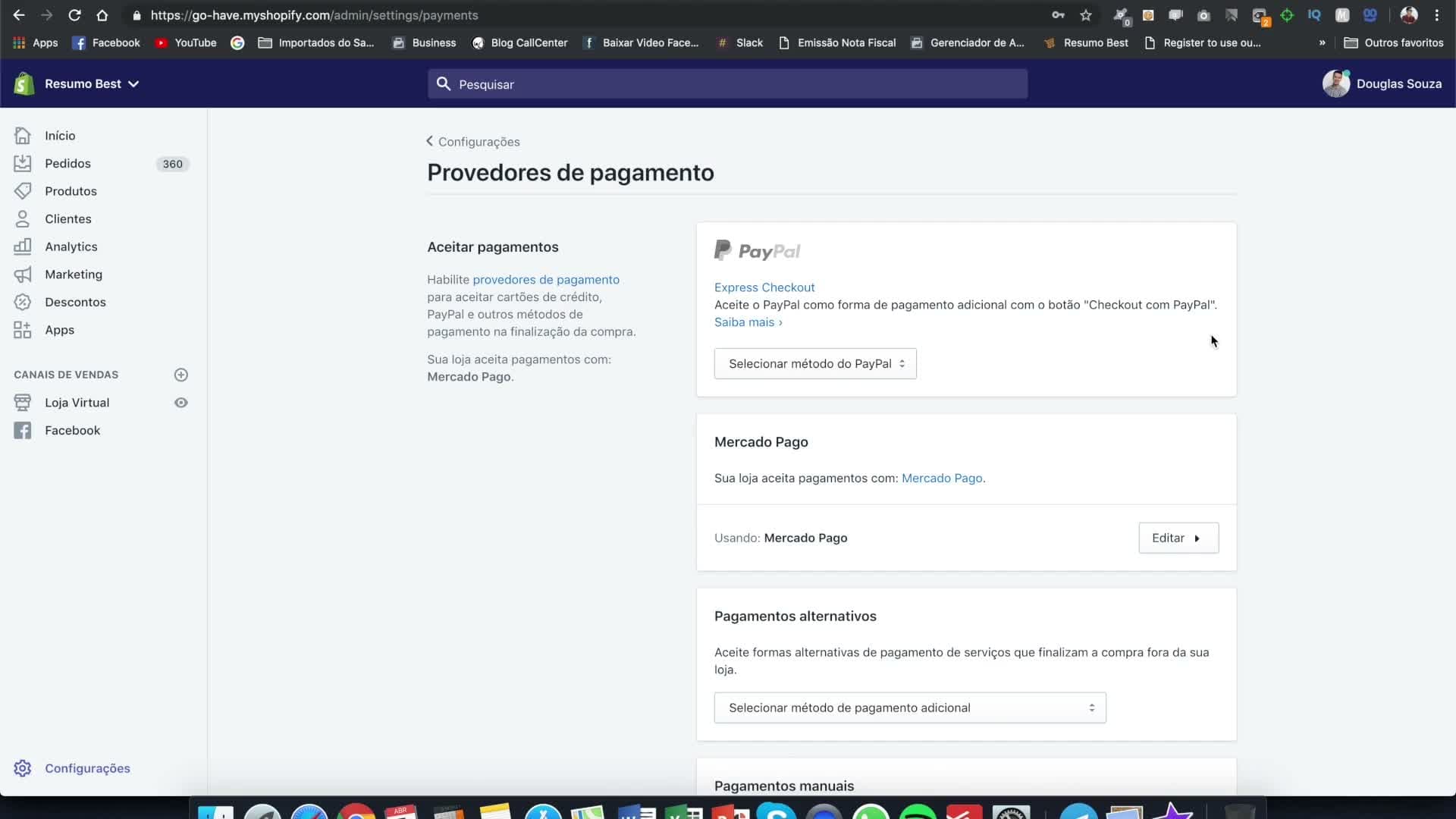
Task: Follow the Saiba mais link
Action: coord(748,322)
